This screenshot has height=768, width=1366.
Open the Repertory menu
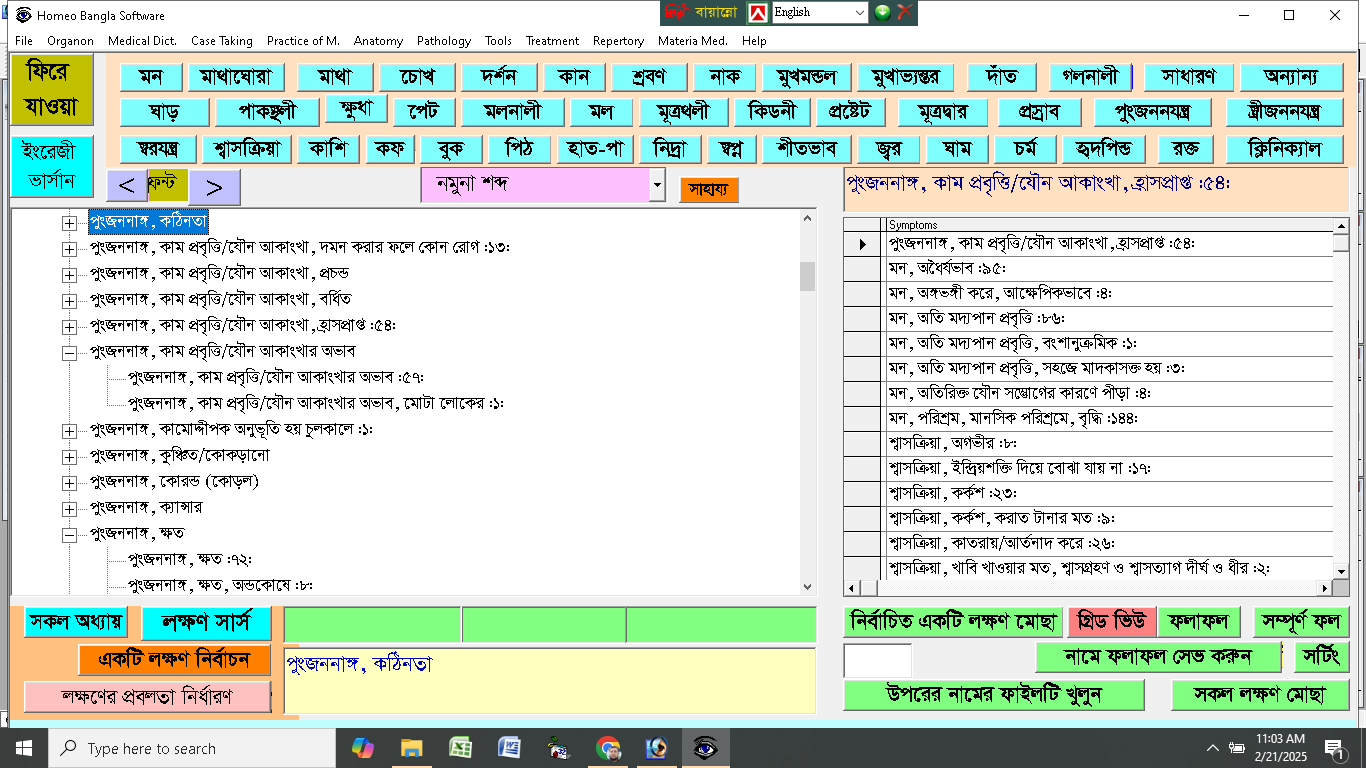tap(618, 41)
